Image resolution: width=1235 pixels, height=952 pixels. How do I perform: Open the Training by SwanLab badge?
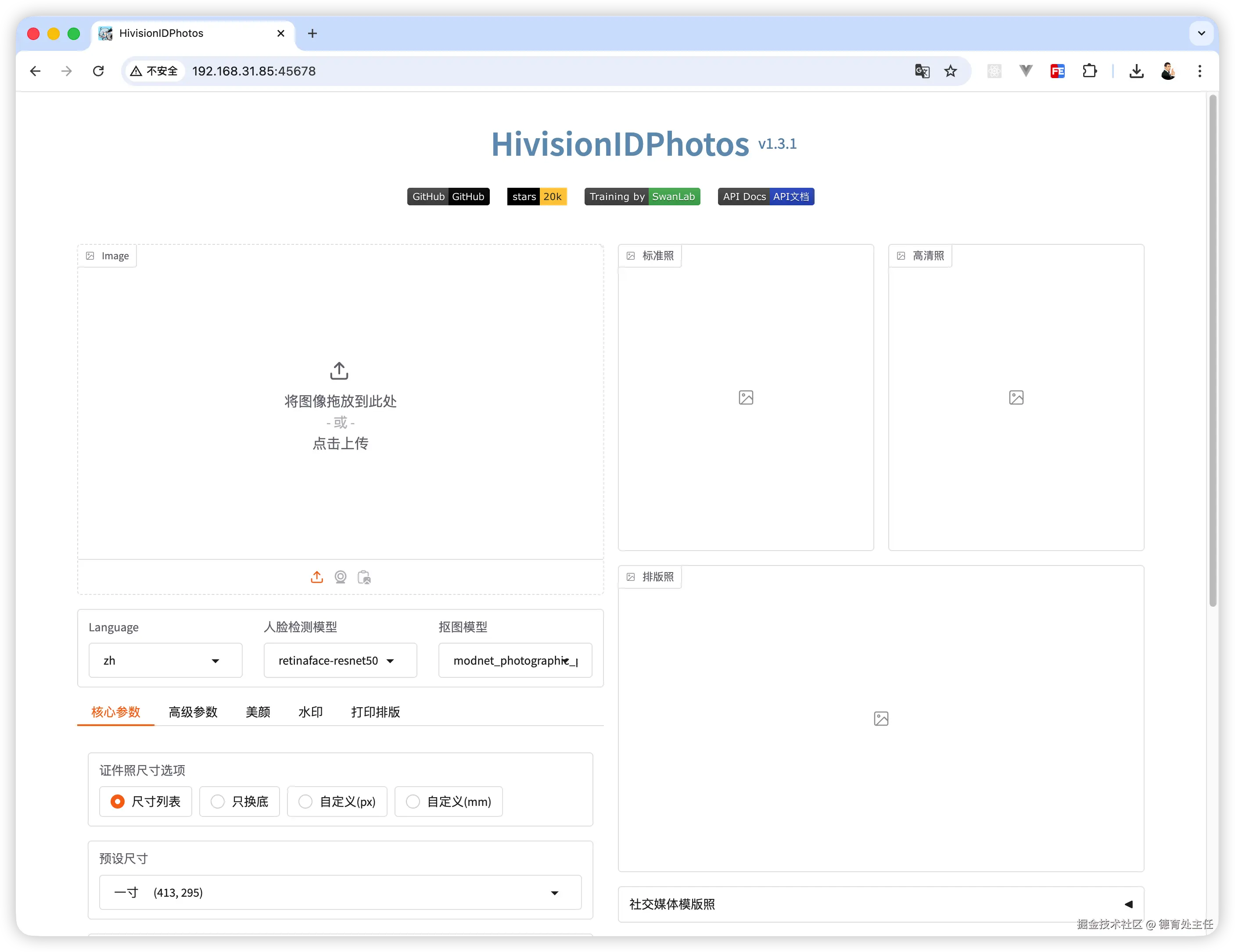643,196
